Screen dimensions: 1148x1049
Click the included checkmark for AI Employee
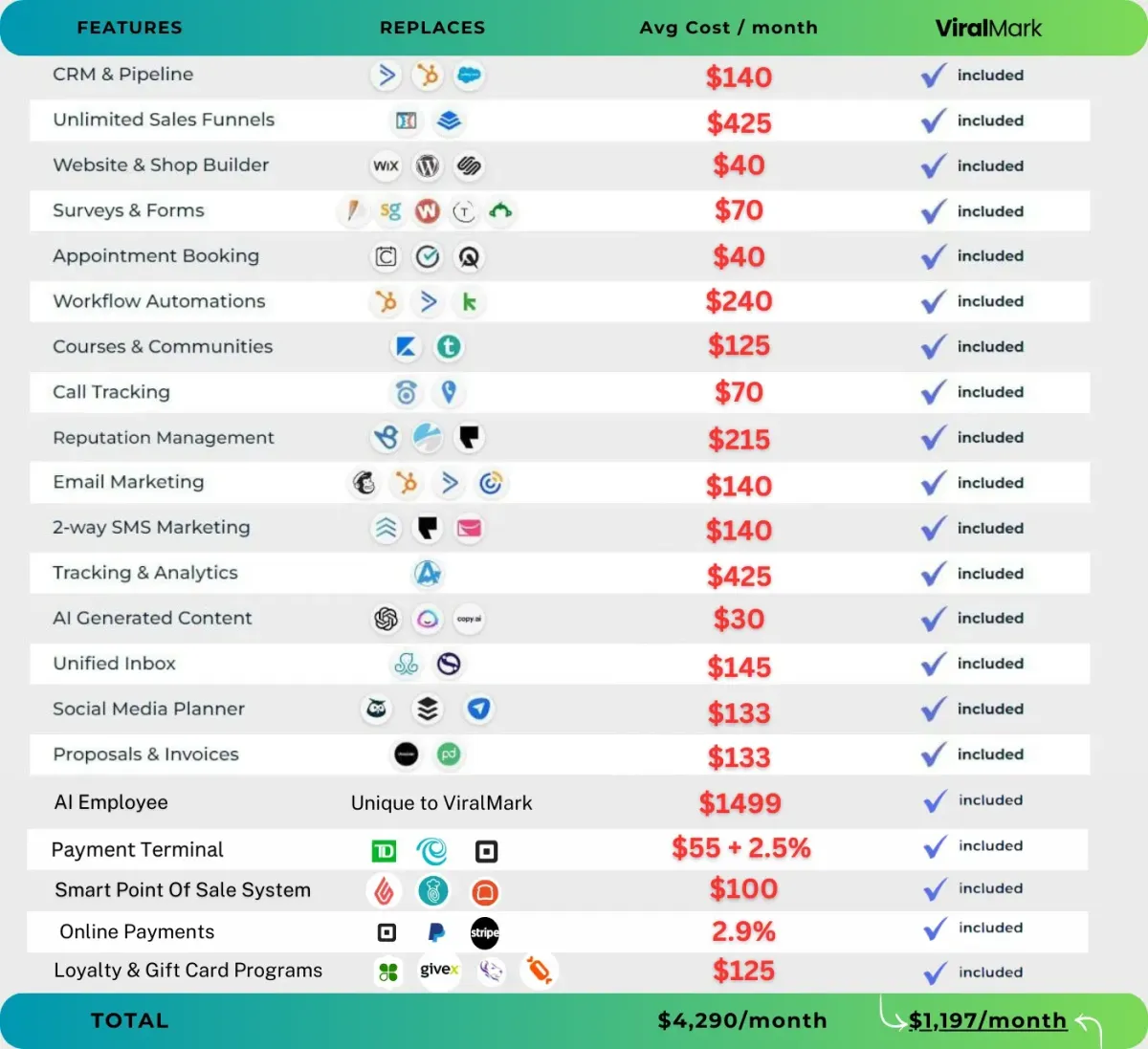(936, 801)
